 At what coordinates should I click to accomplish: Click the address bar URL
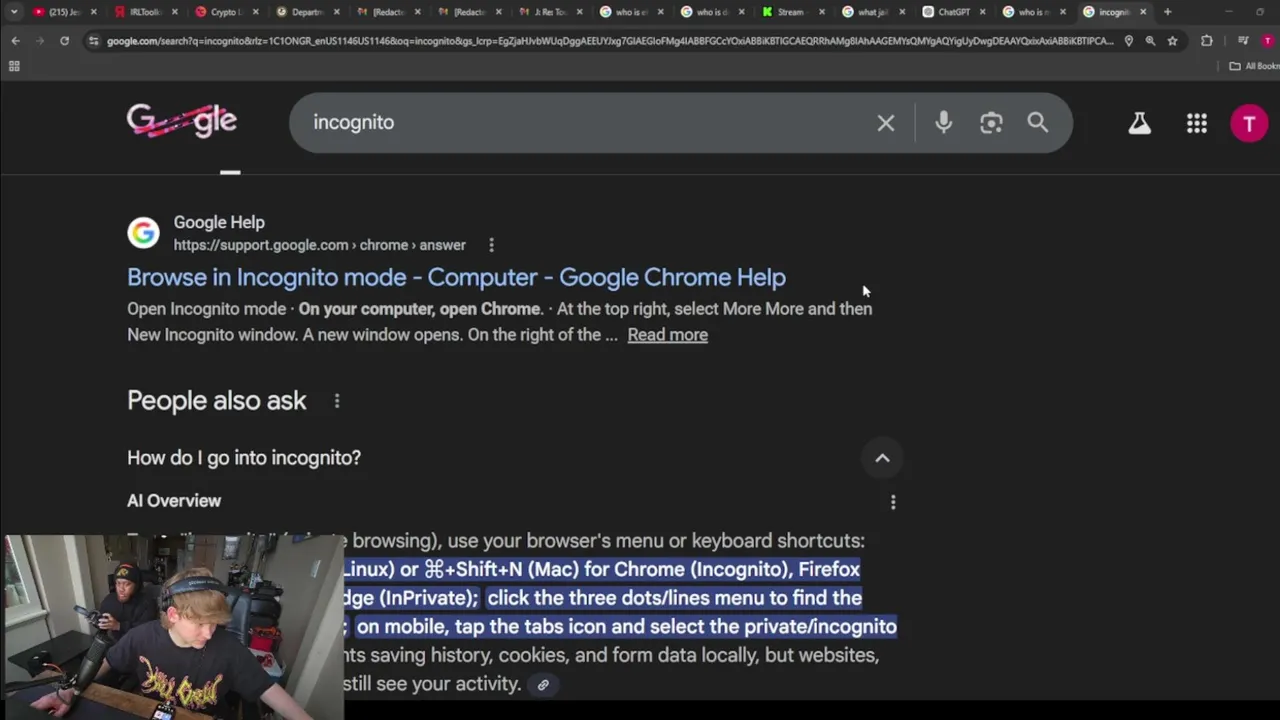click(x=610, y=41)
